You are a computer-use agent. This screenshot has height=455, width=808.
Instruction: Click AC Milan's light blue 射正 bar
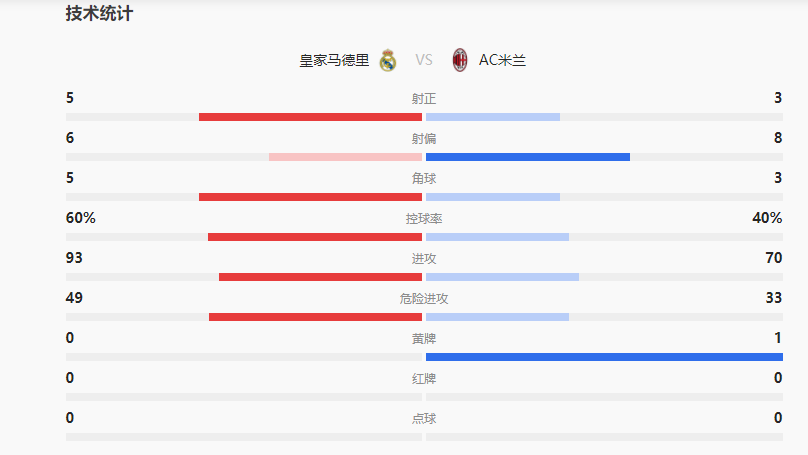[493, 117]
